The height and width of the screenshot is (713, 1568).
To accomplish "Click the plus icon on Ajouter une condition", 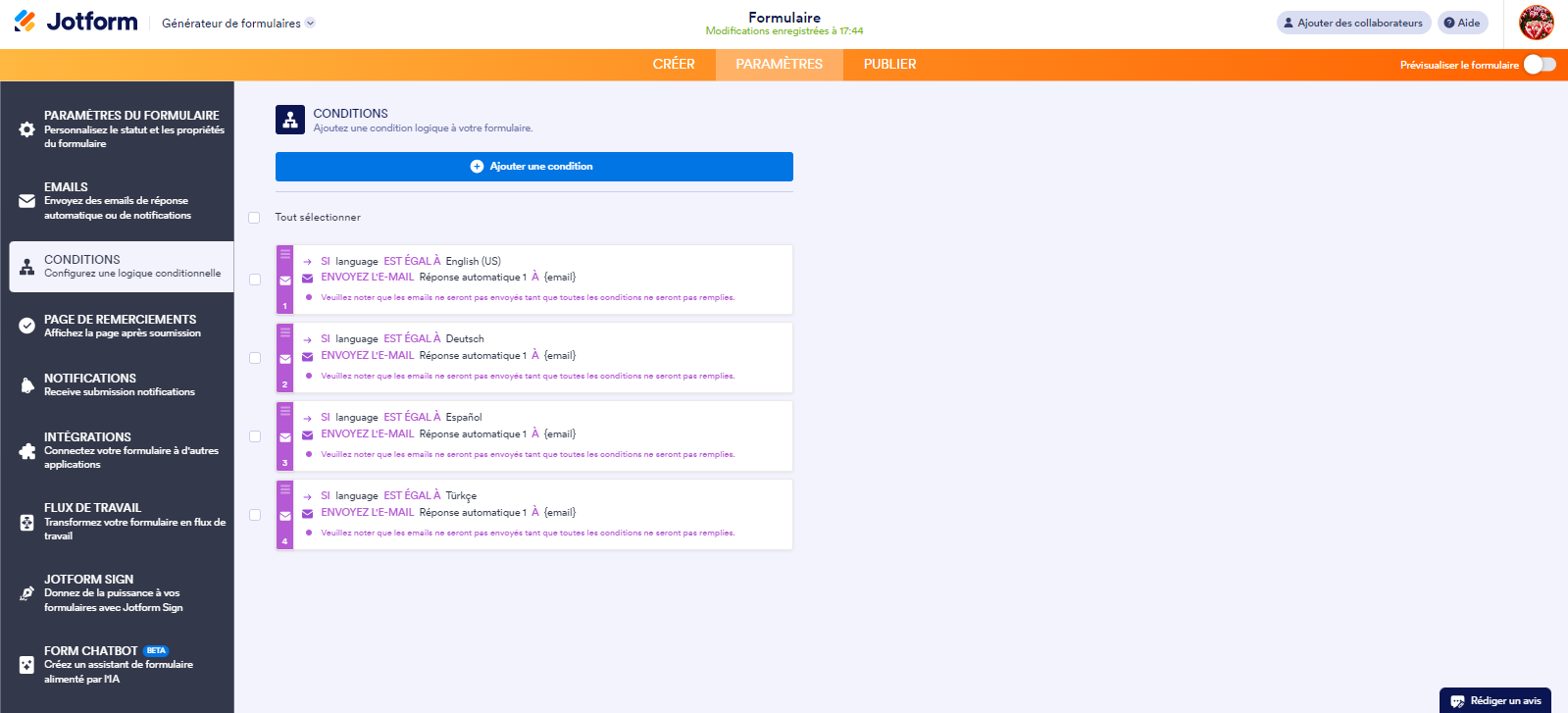I will point(478,167).
